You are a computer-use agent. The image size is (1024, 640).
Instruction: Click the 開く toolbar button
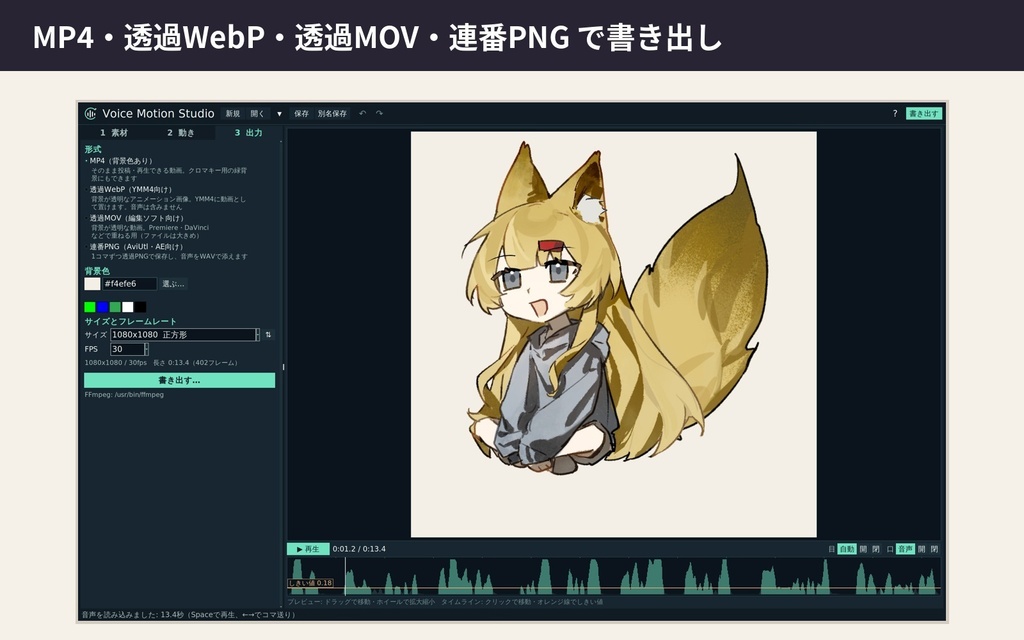(x=258, y=114)
